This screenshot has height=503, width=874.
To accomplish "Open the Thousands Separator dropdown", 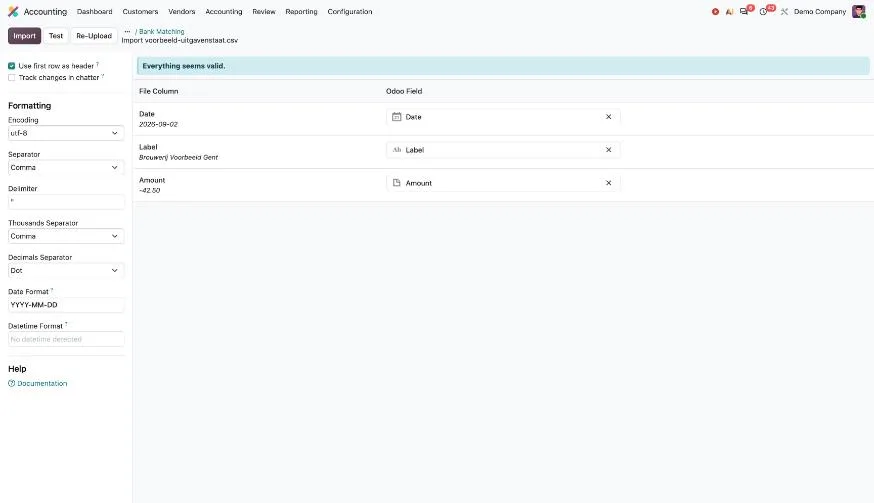I will [66, 236].
